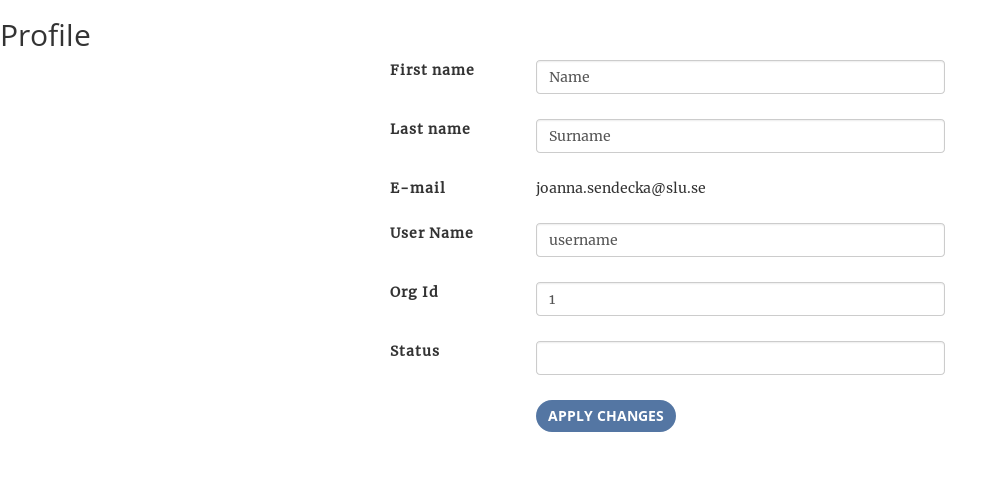
Task: Click the Org Id input field
Action: [x=740, y=299]
